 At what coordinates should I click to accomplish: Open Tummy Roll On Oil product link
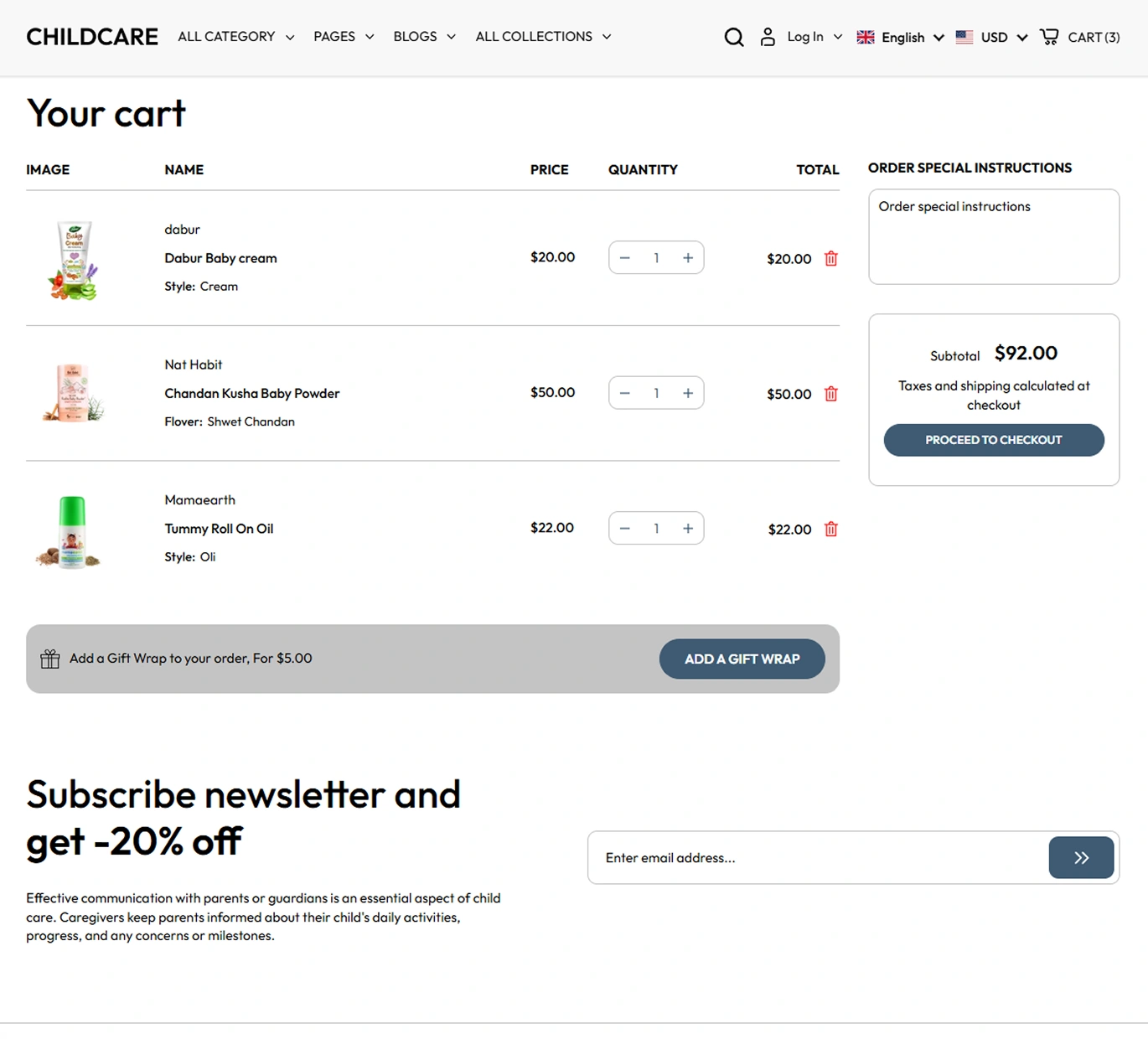pos(219,529)
